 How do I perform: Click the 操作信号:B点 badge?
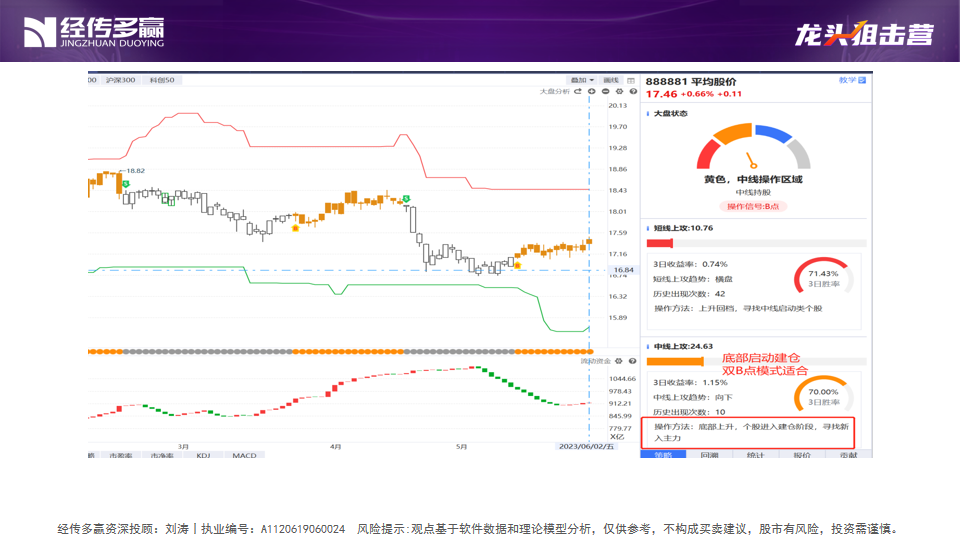coord(753,206)
